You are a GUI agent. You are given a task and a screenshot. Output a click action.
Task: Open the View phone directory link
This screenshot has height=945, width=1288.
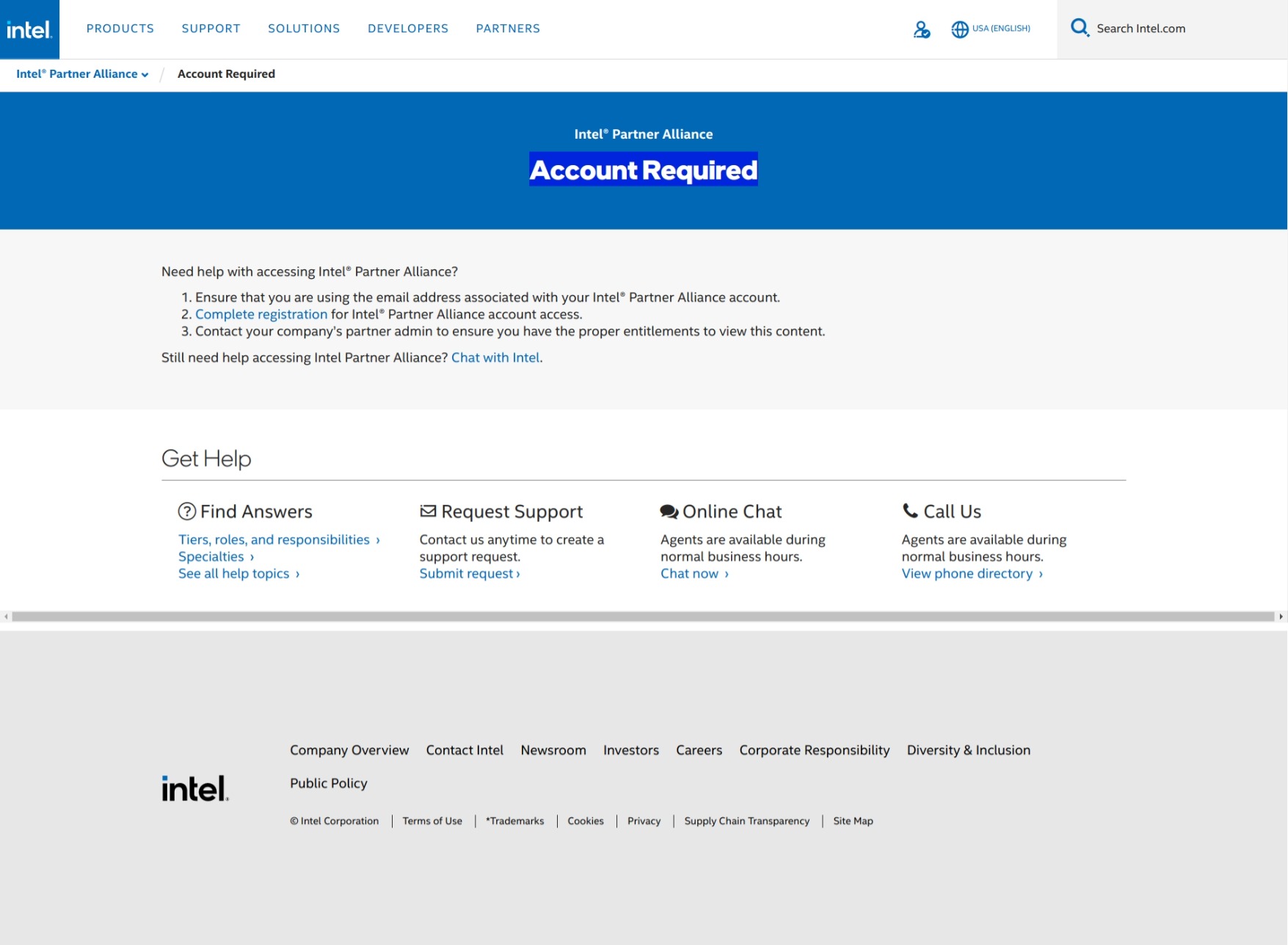(972, 574)
